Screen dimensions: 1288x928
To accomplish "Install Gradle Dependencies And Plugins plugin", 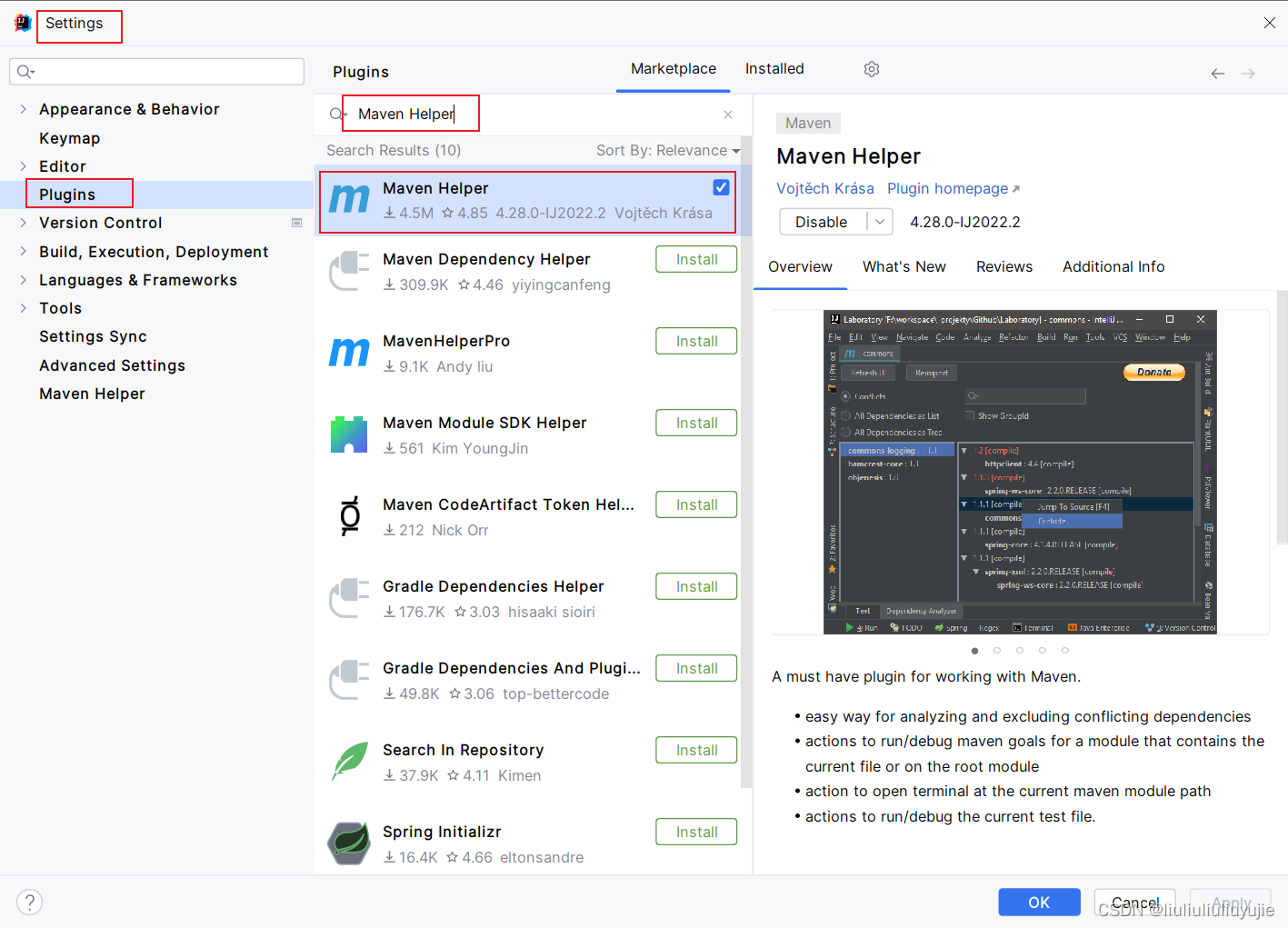I will (696, 668).
